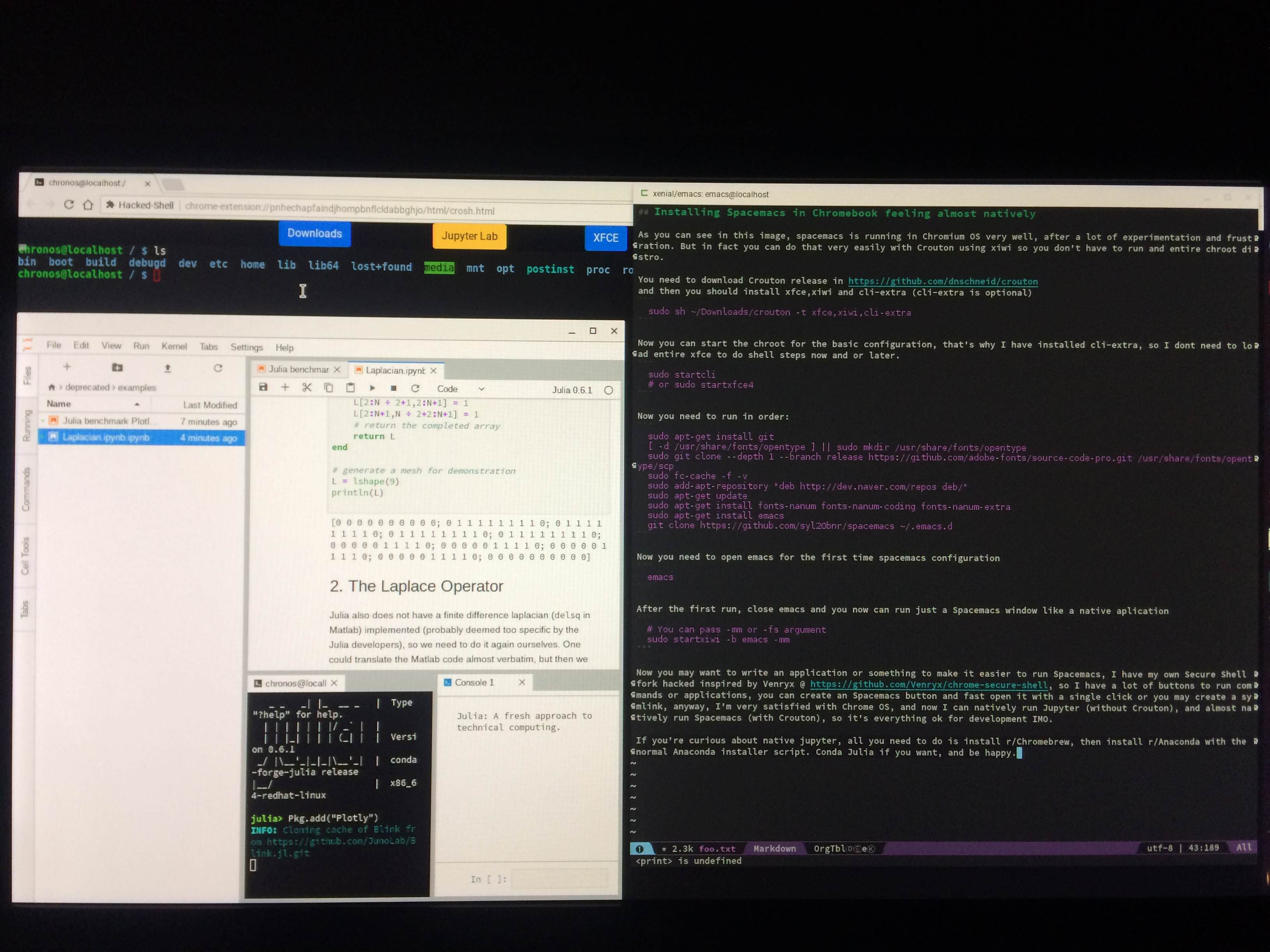
Task: Cut the selected cell with the scissors icon
Action: click(x=307, y=387)
